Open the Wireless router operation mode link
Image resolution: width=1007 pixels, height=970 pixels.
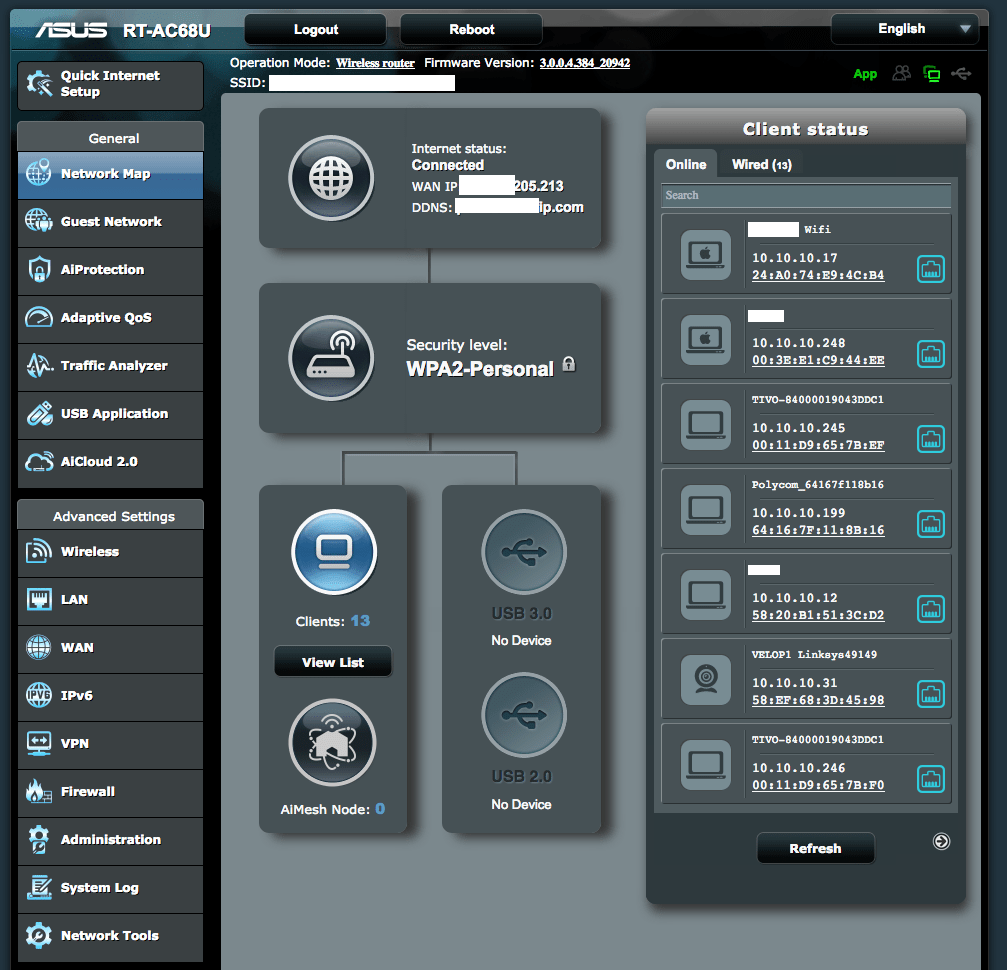375,62
